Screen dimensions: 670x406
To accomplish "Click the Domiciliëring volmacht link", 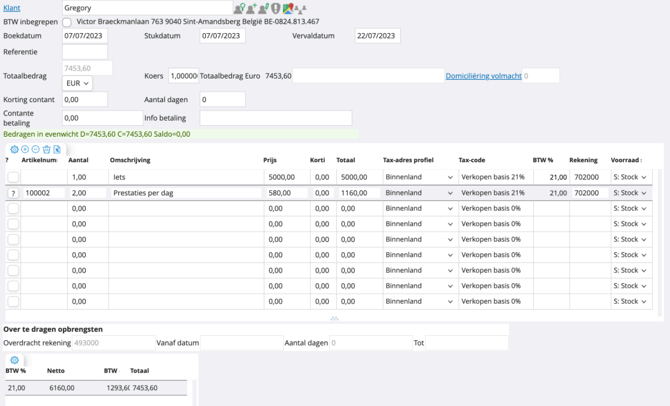I will coord(483,76).
